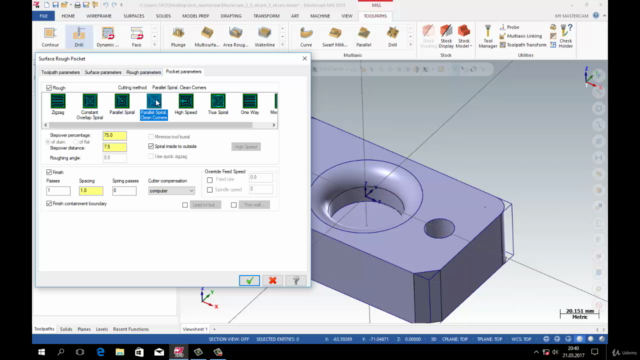Open Microsoft Edge from taskbar

(100, 352)
